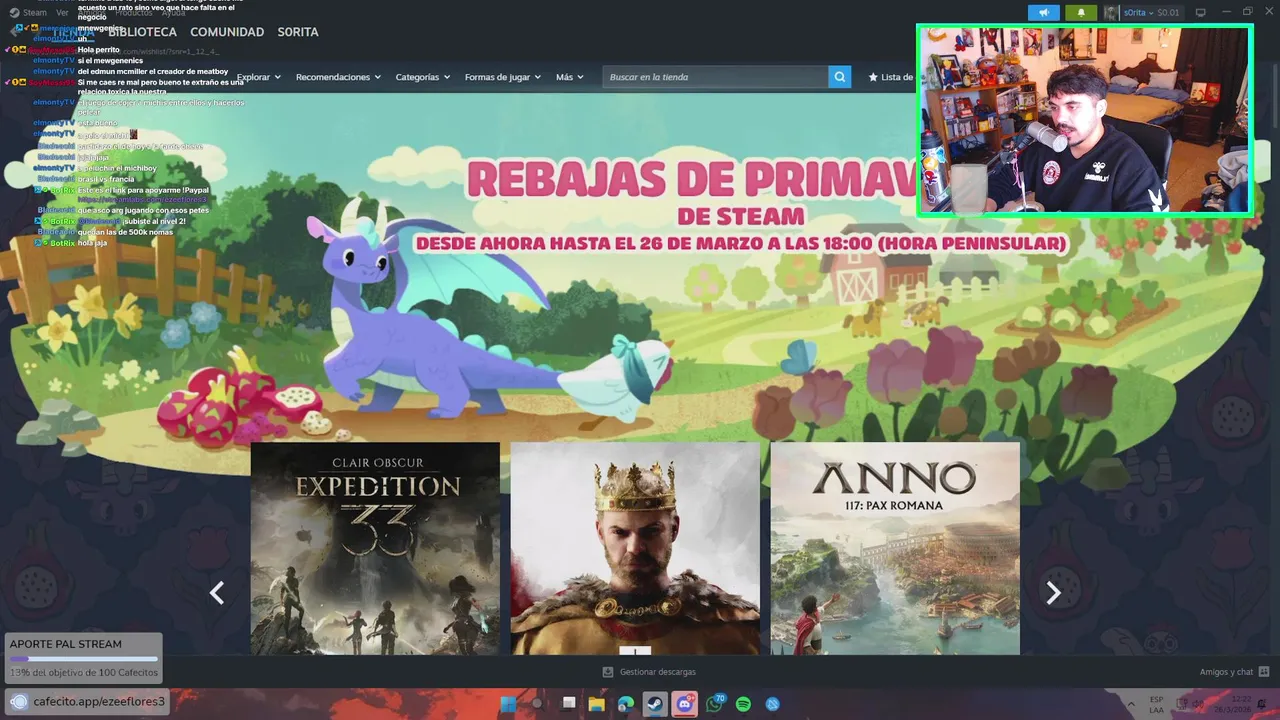Go to COMUNIDAD tab
The width and height of the screenshot is (1280, 720).
tap(227, 32)
